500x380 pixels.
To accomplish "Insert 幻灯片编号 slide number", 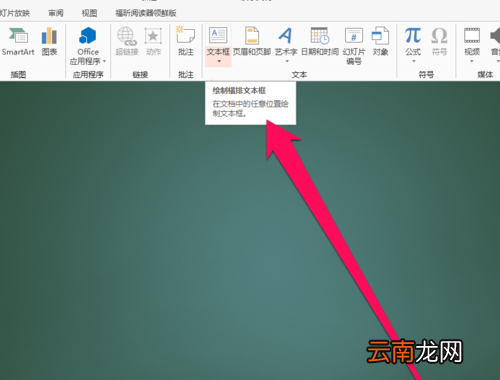I will click(354, 46).
